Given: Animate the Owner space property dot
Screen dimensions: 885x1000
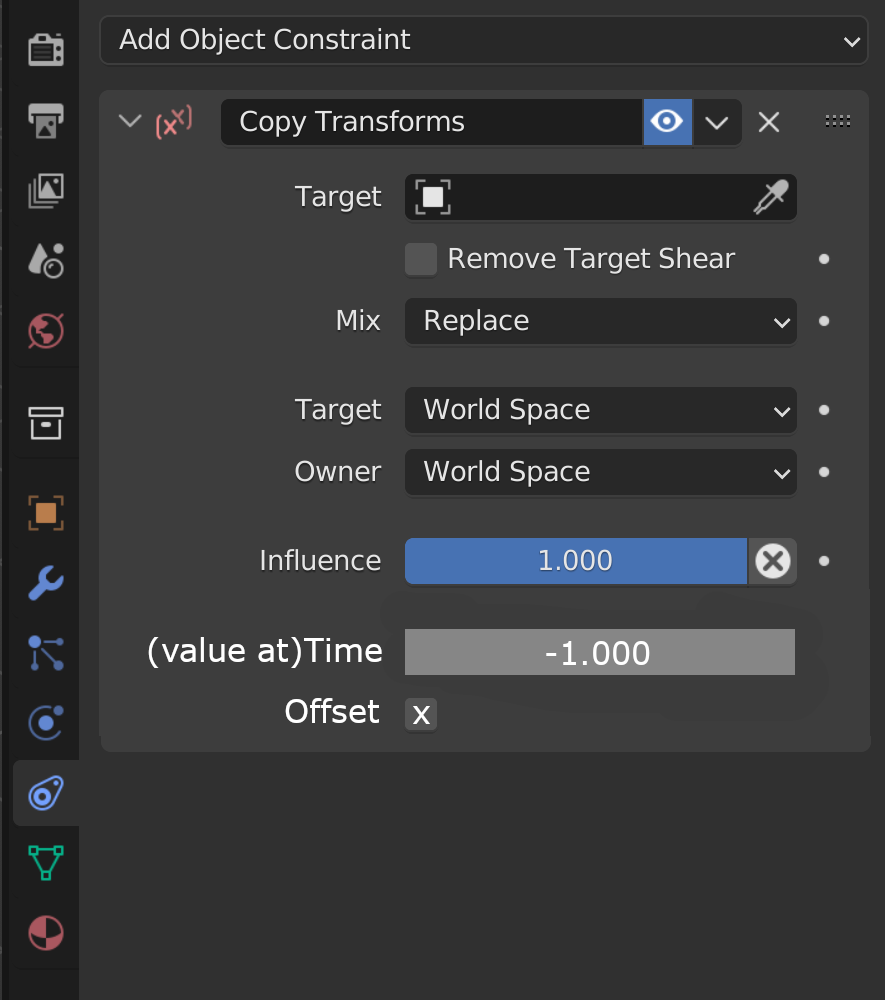Looking at the screenshot, I should [824, 472].
